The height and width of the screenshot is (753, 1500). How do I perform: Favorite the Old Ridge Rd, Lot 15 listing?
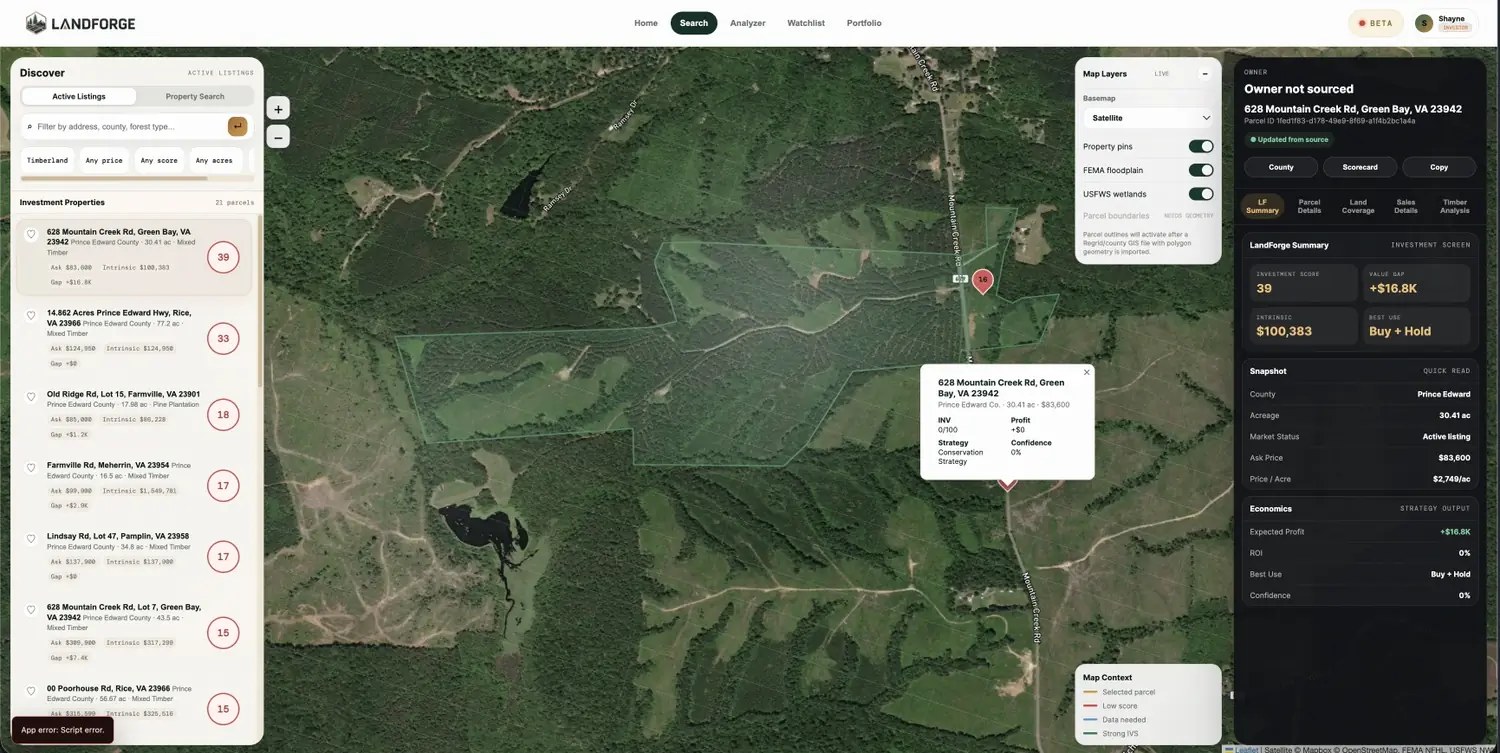[31, 396]
